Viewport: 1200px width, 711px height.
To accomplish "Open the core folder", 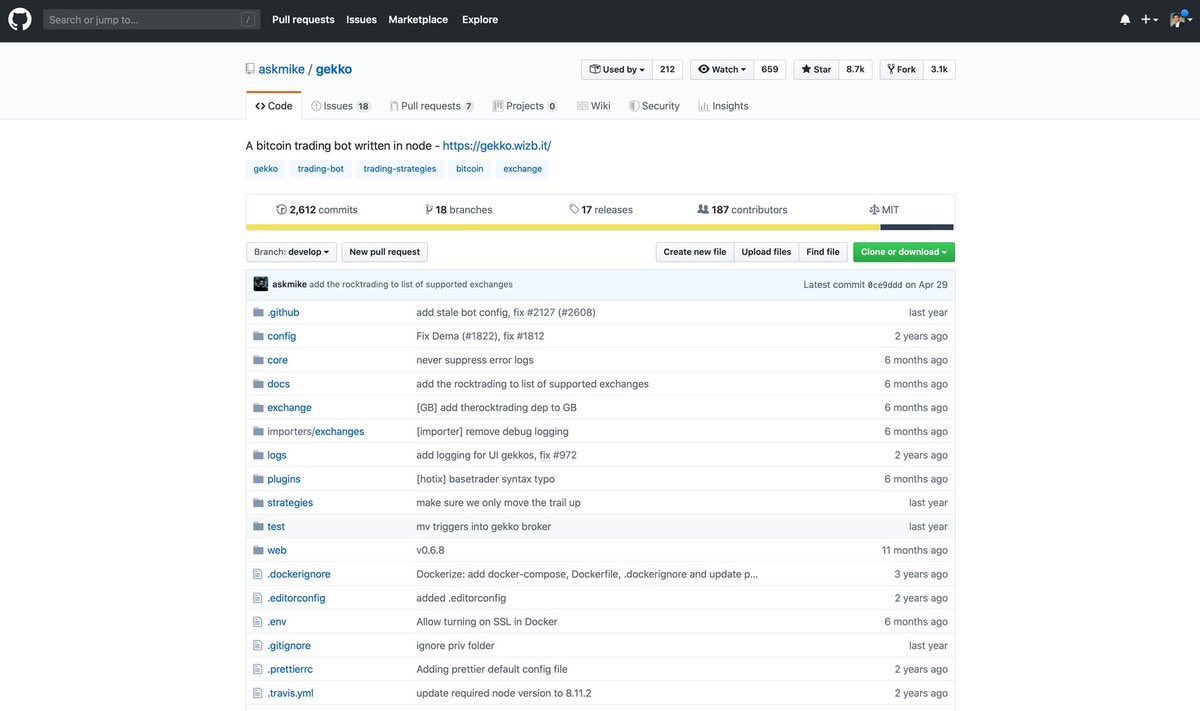I will pos(278,360).
